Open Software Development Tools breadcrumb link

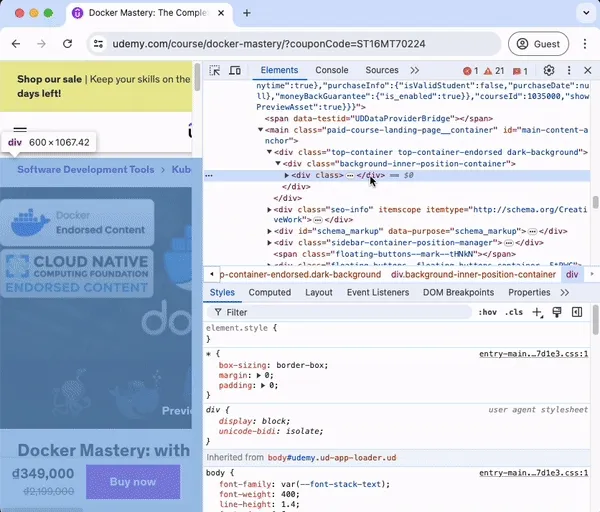point(86,170)
